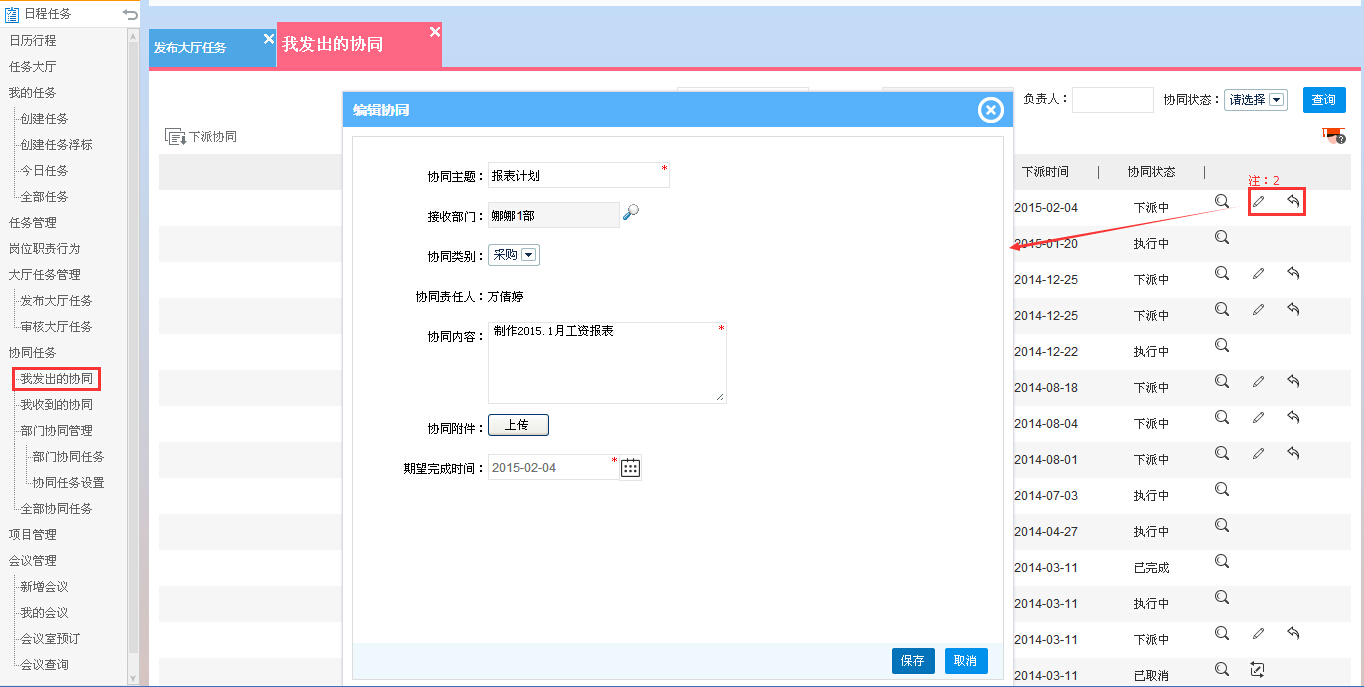Image resolution: width=1364 pixels, height=687 pixels.
Task: Click the re-issue icon in the 已取消 row
Action: click(1258, 669)
